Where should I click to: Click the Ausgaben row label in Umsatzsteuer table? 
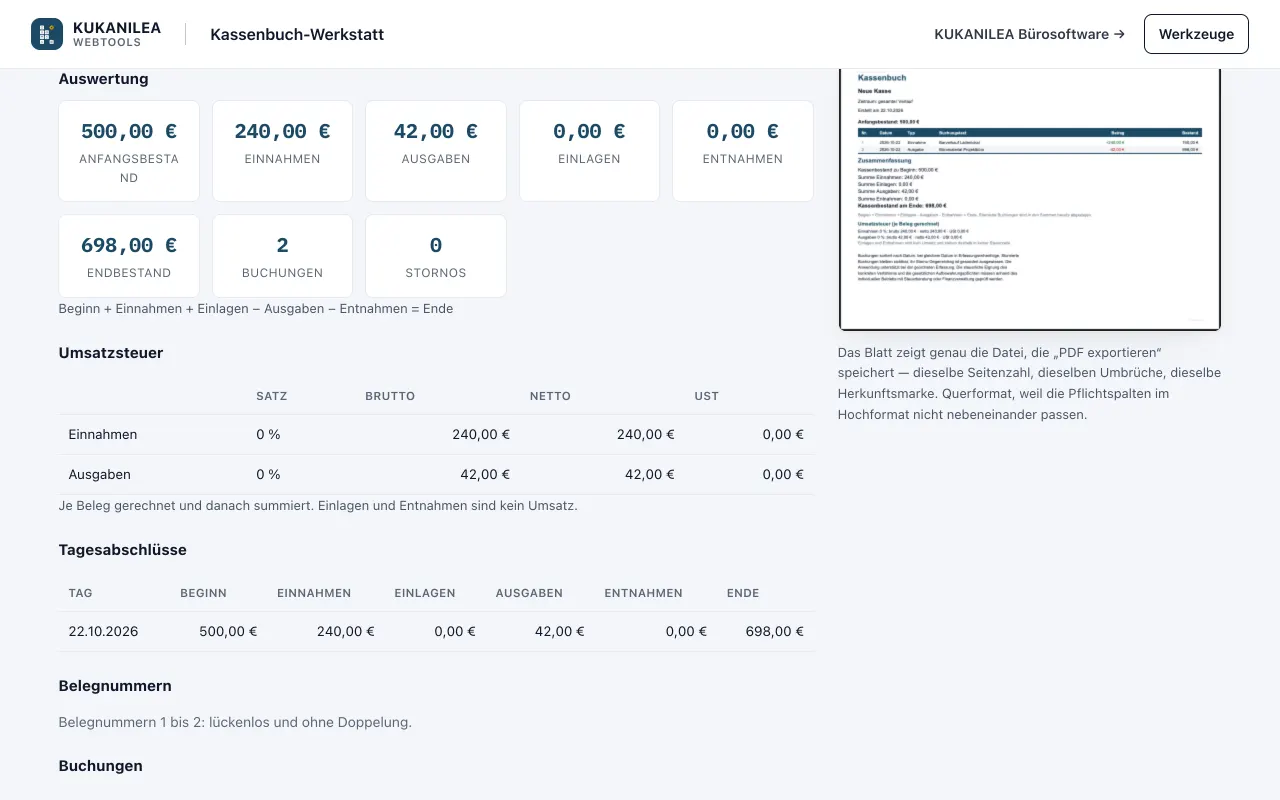point(100,475)
